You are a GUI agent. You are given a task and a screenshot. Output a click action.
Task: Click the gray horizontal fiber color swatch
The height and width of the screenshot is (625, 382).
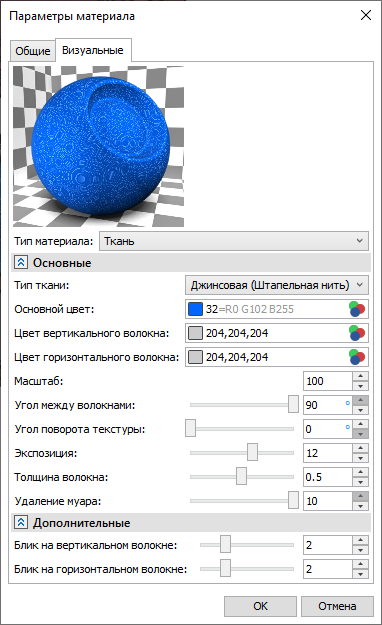(x=195, y=357)
